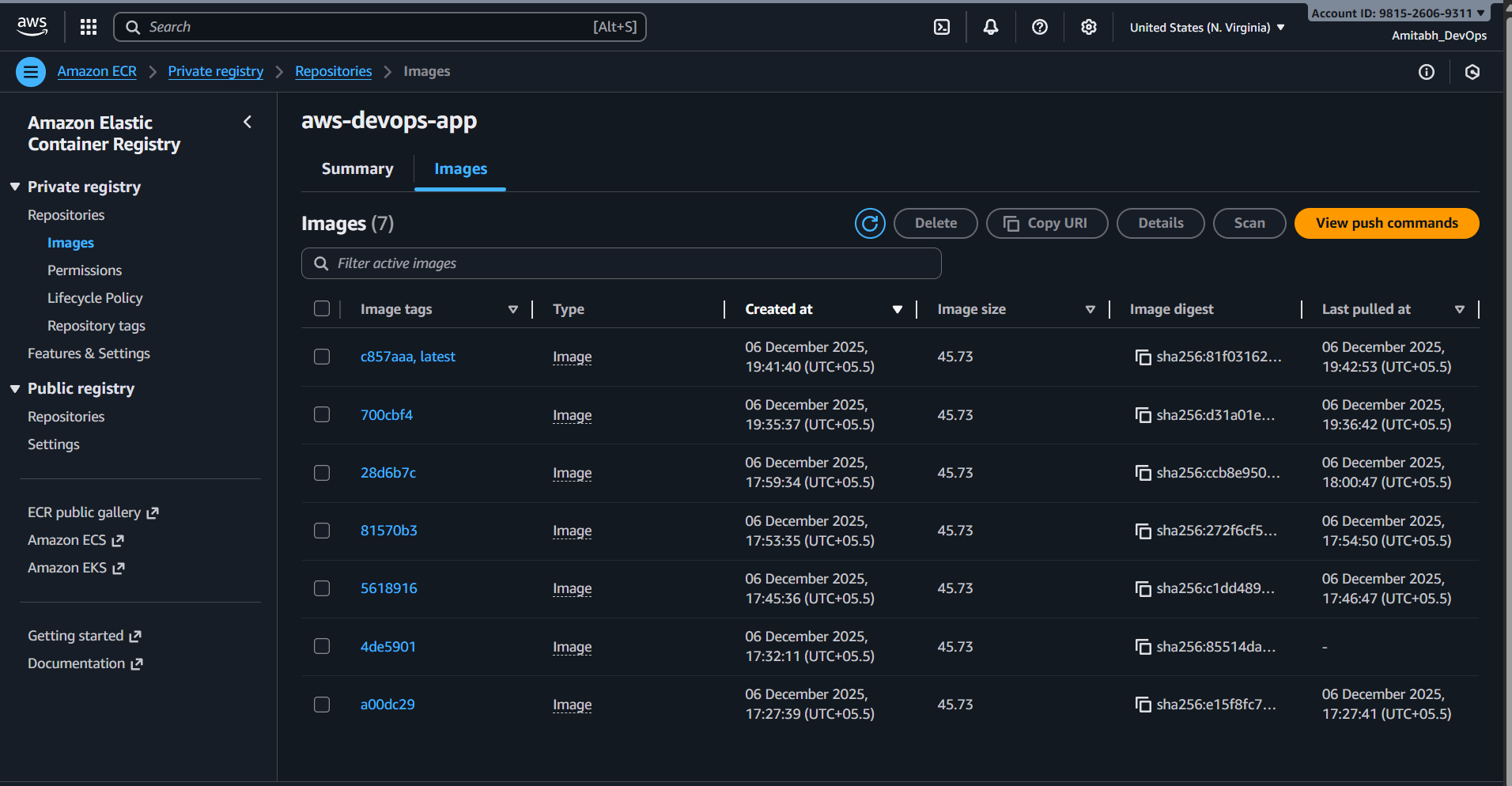Open the AWS CloudShell icon
Screen dimensions: 1512x786
[942, 27]
